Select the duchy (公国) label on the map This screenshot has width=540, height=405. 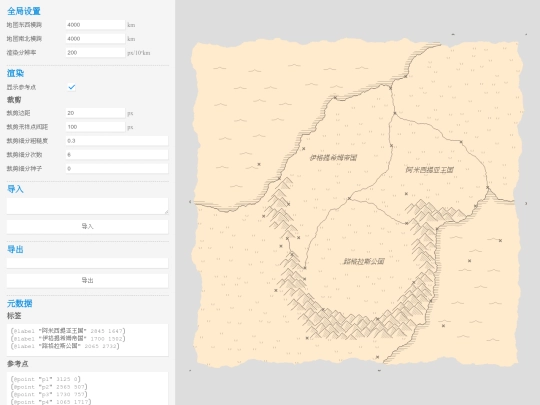pos(364,261)
